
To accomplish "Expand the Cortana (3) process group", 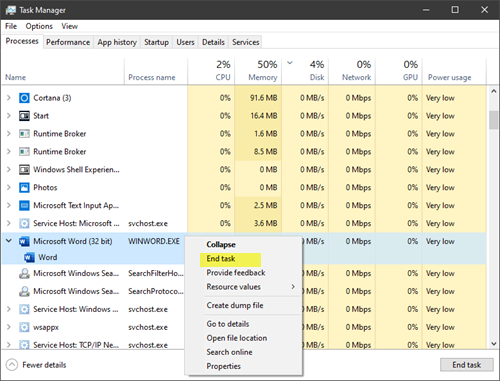I will tap(9, 98).
